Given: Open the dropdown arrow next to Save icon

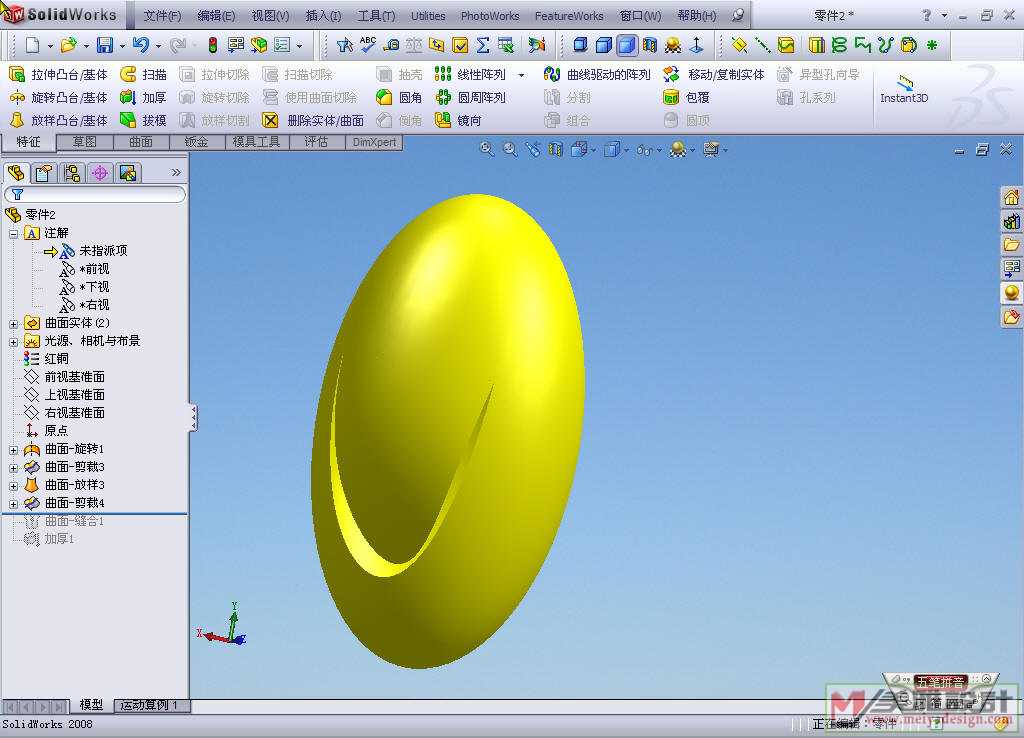Looking at the screenshot, I should point(122,46).
